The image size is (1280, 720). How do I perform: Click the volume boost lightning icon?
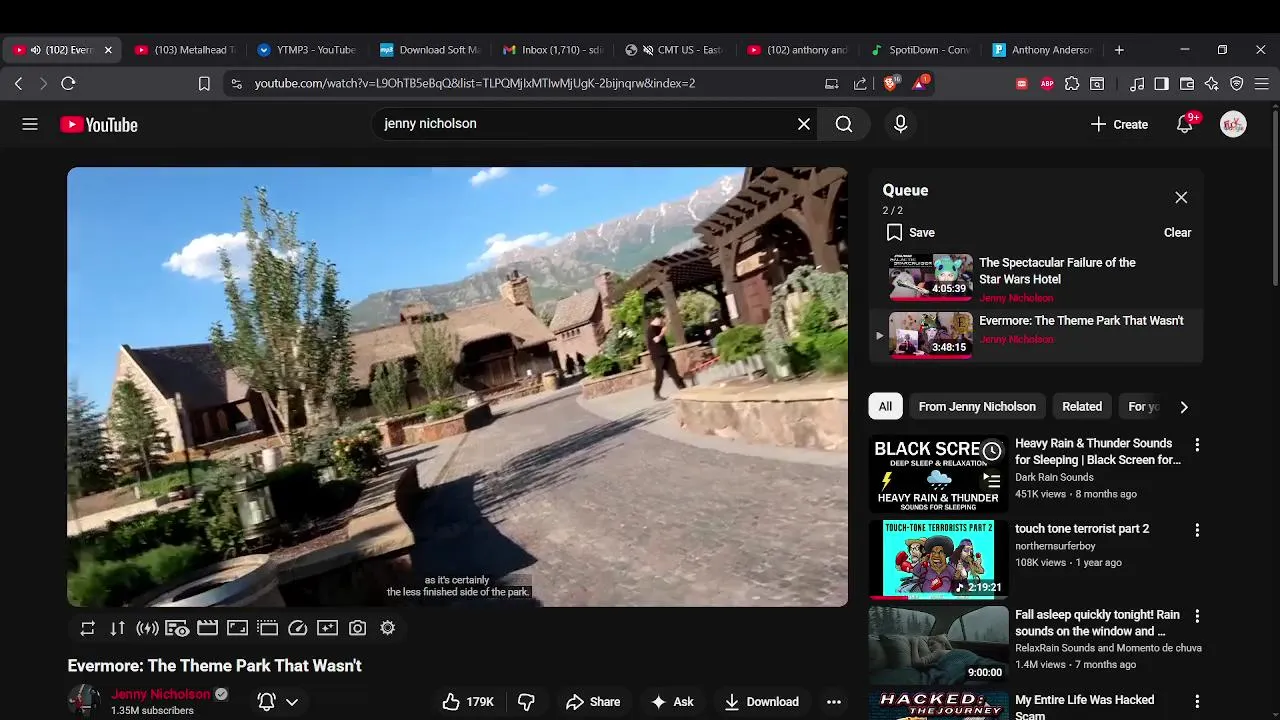147,628
